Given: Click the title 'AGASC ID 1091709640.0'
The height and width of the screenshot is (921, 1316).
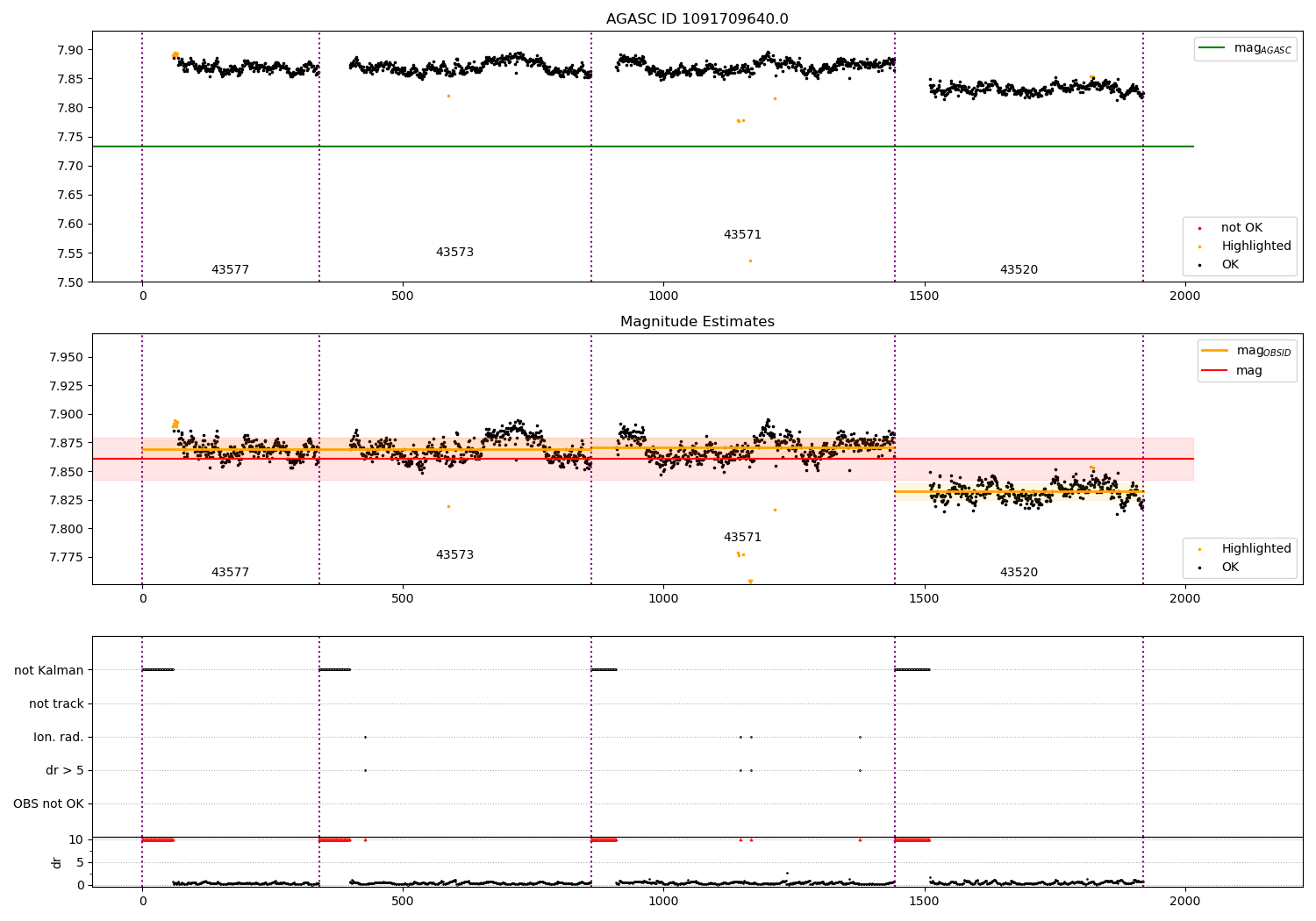Looking at the screenshot, I should pyautogui.click(x=697, y=19).
